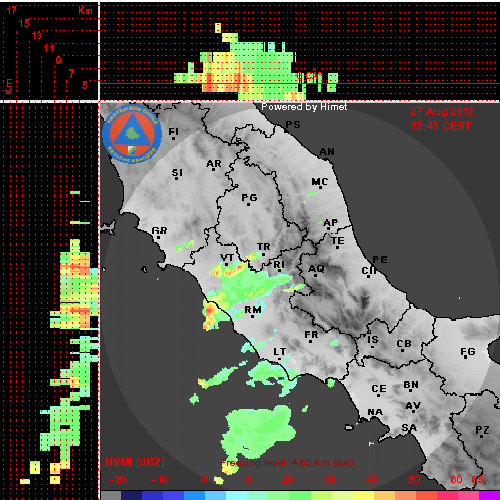Click the date text 27 Aug 2013
Image resolution: width=500 pixels, height=500 pixels.
tap(442, 111)
